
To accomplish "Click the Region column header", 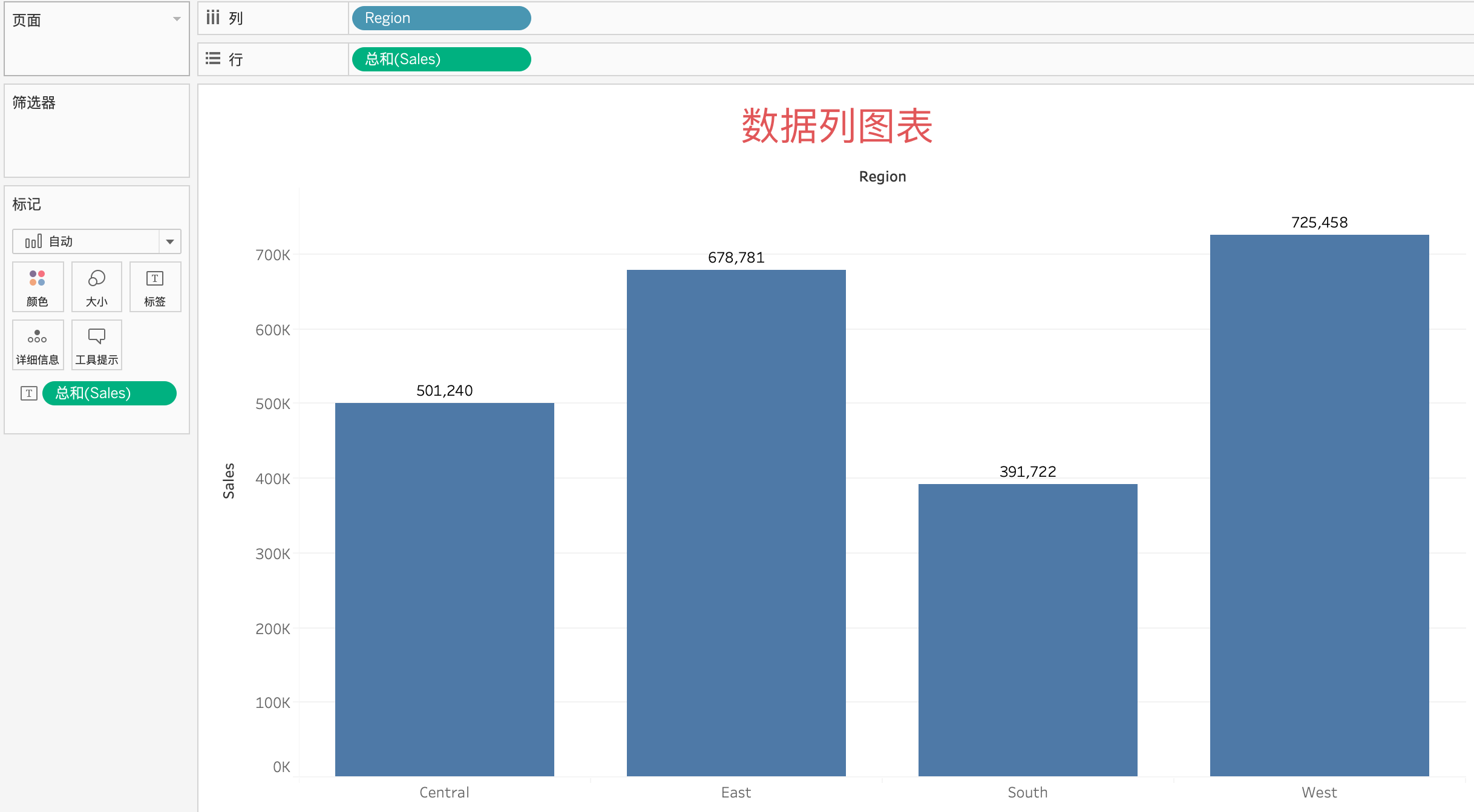I will [x=882, y=177].
